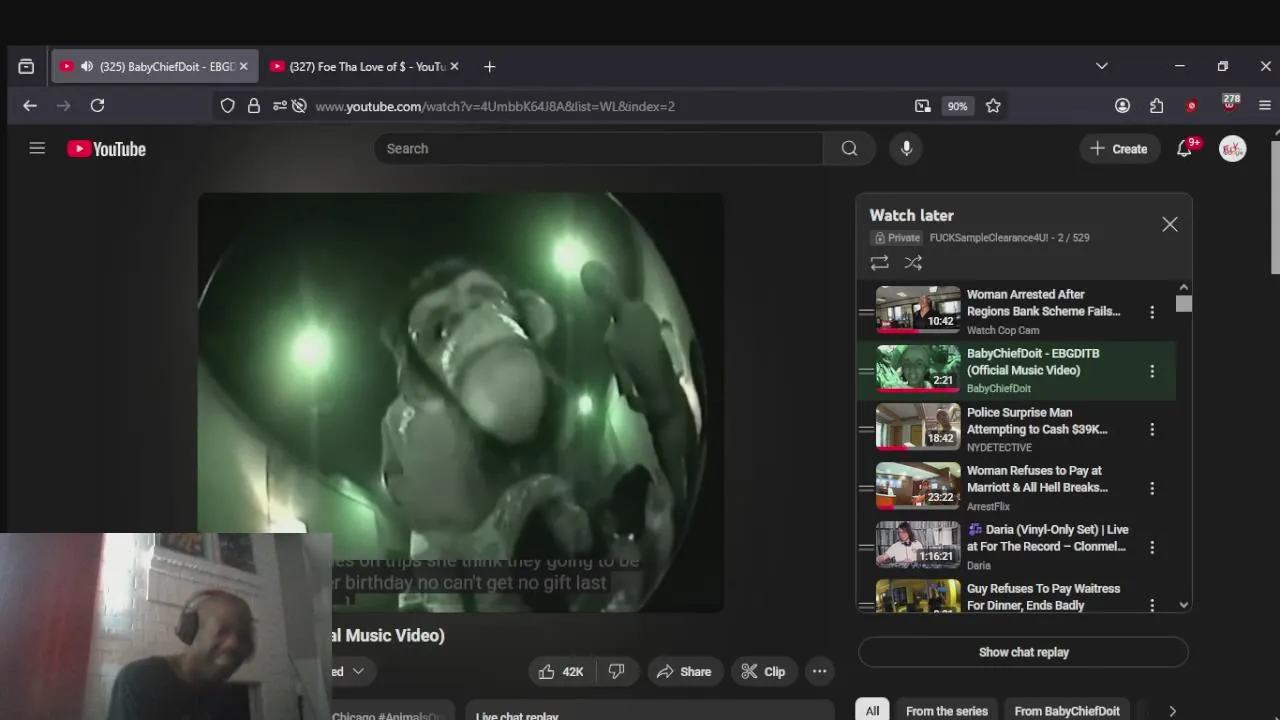
Task: Start voice search with the microphone
Action: [906, 148]
